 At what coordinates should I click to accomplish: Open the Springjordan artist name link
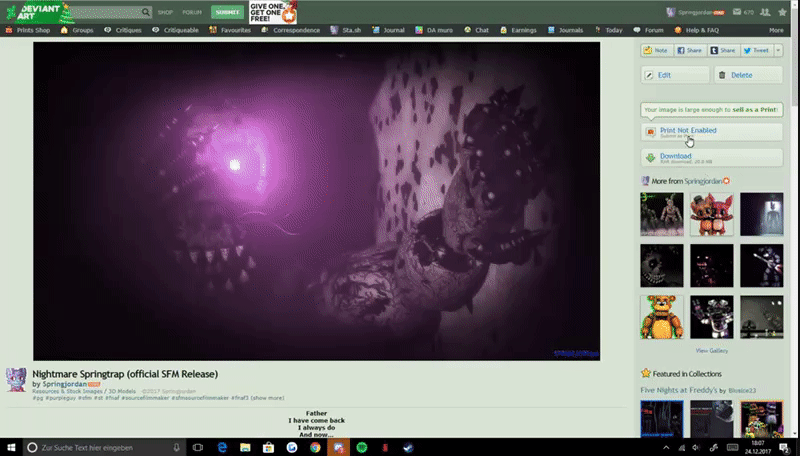click(64, 384)
